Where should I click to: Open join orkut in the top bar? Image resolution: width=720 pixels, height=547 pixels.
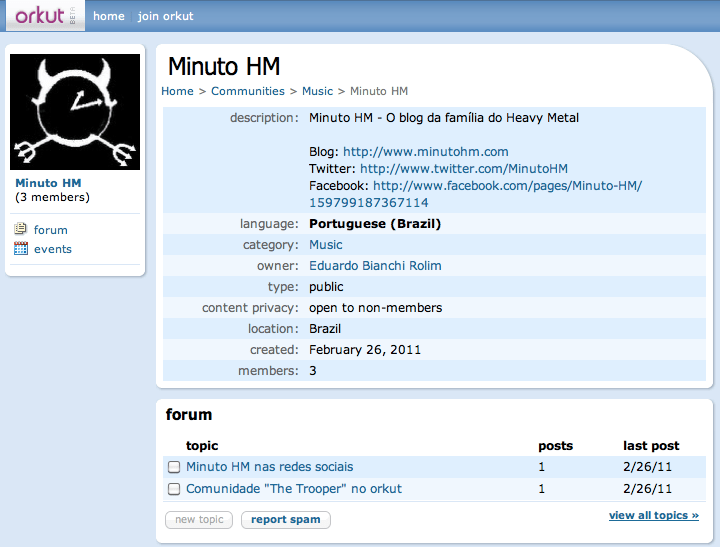[166, 16]
